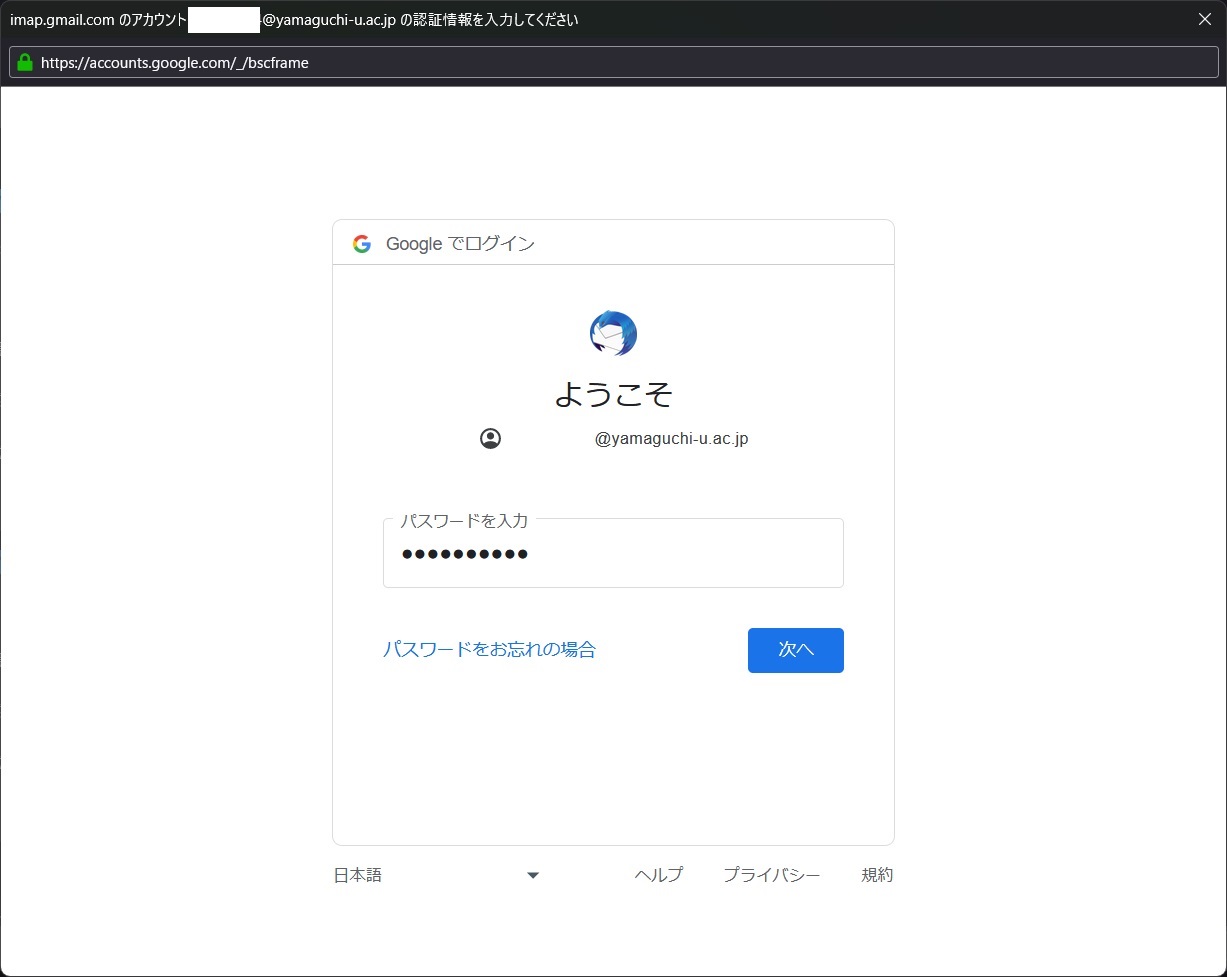This screenshot has height=977, width=1227.
Task: Click the Thunderbird app logo
Action: (x=613, y=334)
